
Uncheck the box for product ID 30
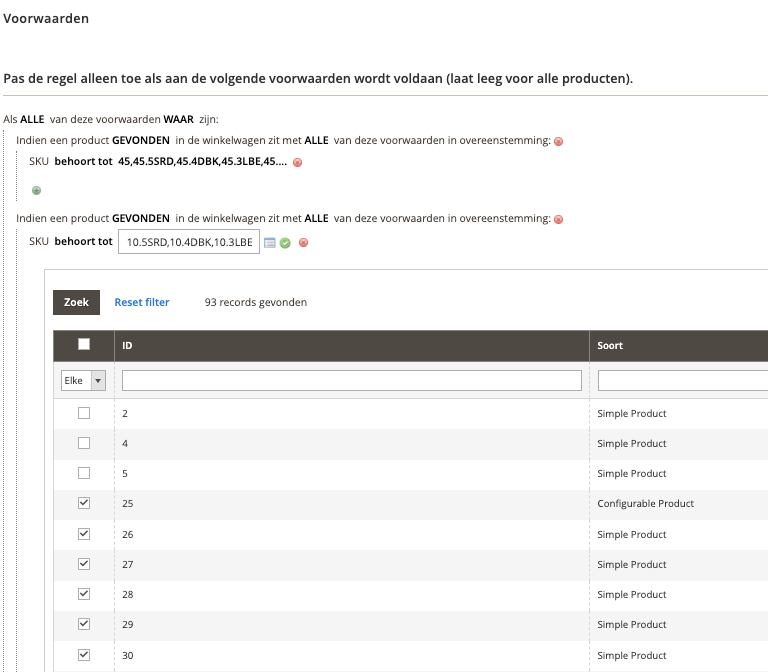pos(84,655)
